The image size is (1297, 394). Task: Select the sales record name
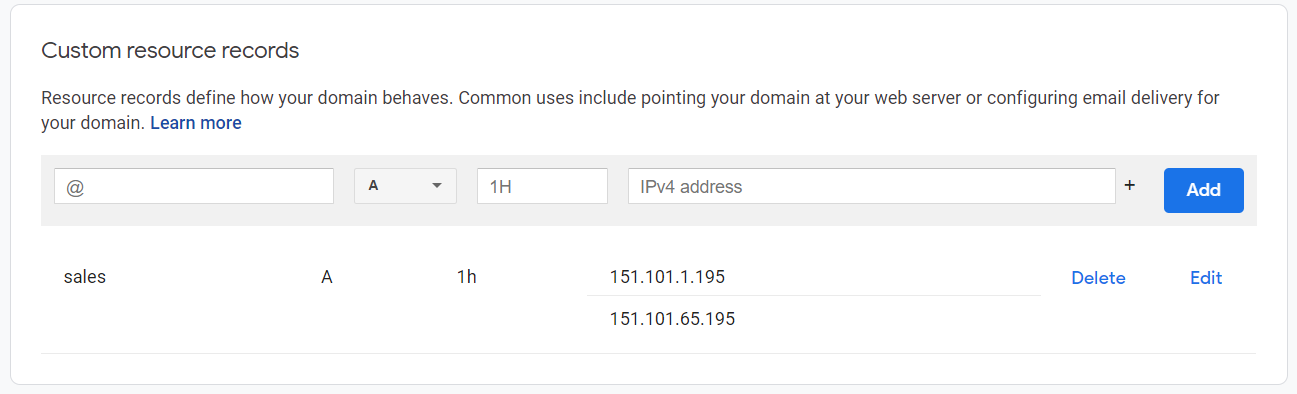tap(84, 277)
